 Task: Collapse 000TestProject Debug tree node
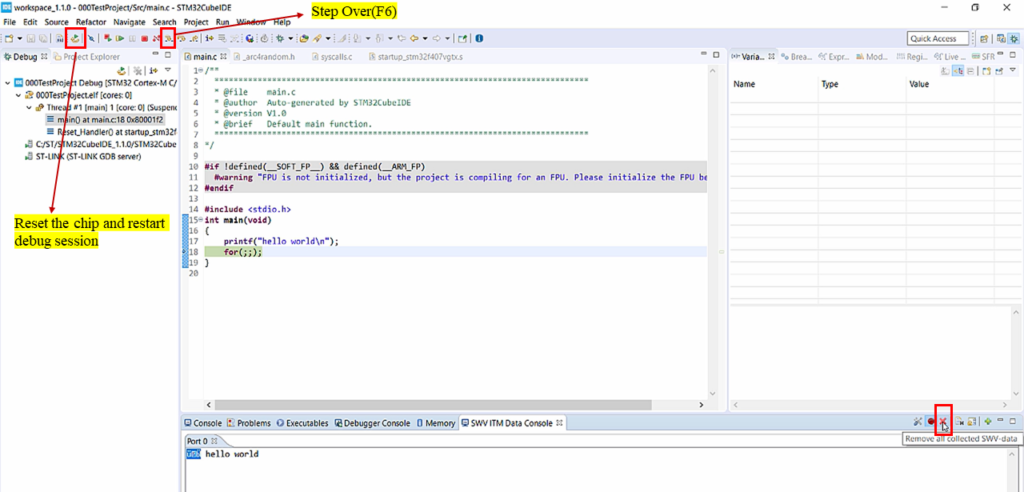7,83
